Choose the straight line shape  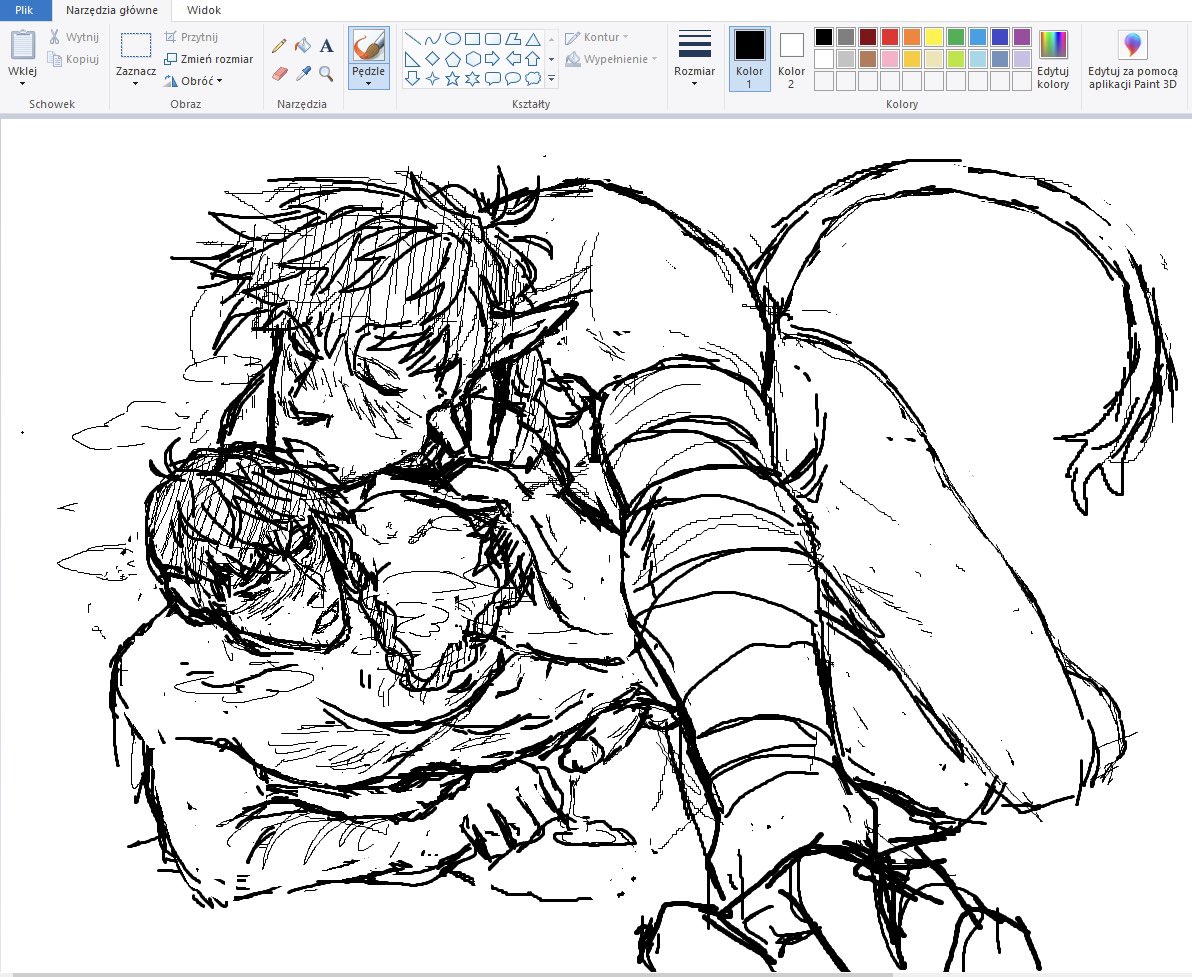[x=413, y=39]
